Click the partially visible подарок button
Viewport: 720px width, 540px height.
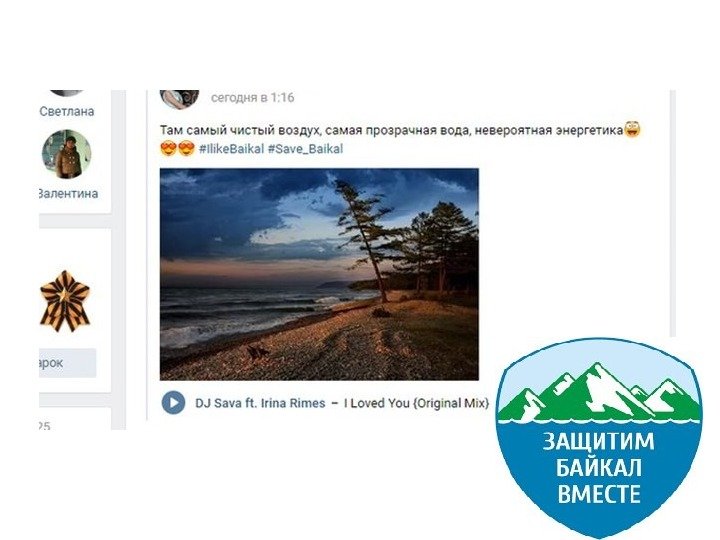pos(68,363)
